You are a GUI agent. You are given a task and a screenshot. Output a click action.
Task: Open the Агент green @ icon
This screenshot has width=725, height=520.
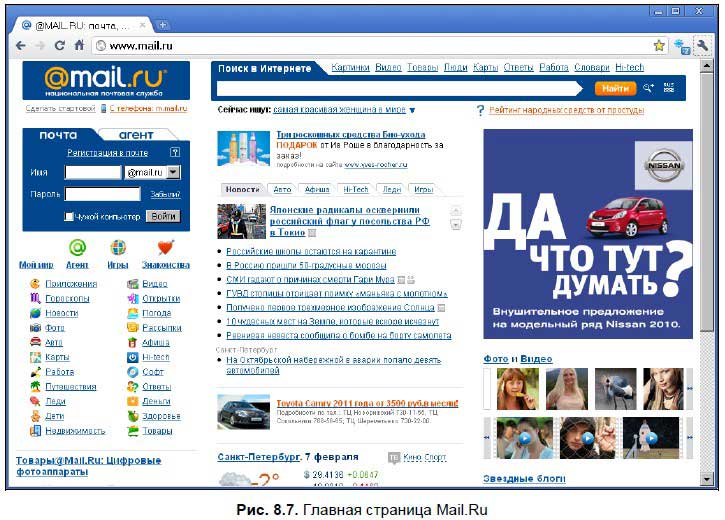pyautogui.click(x=77, y=248)
